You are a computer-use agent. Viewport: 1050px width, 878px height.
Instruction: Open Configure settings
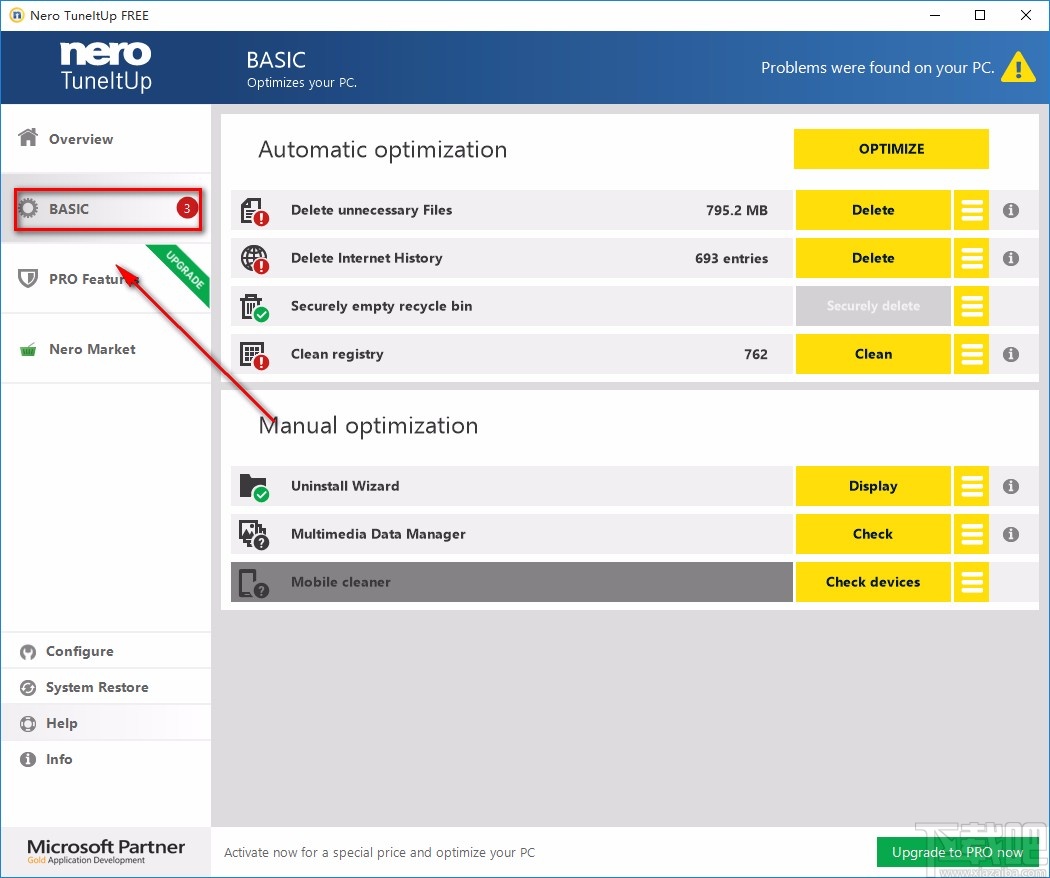tap(106, 651)
